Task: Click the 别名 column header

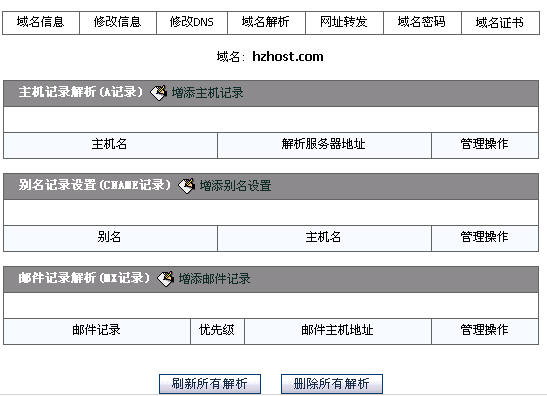Action: [110, 238]
